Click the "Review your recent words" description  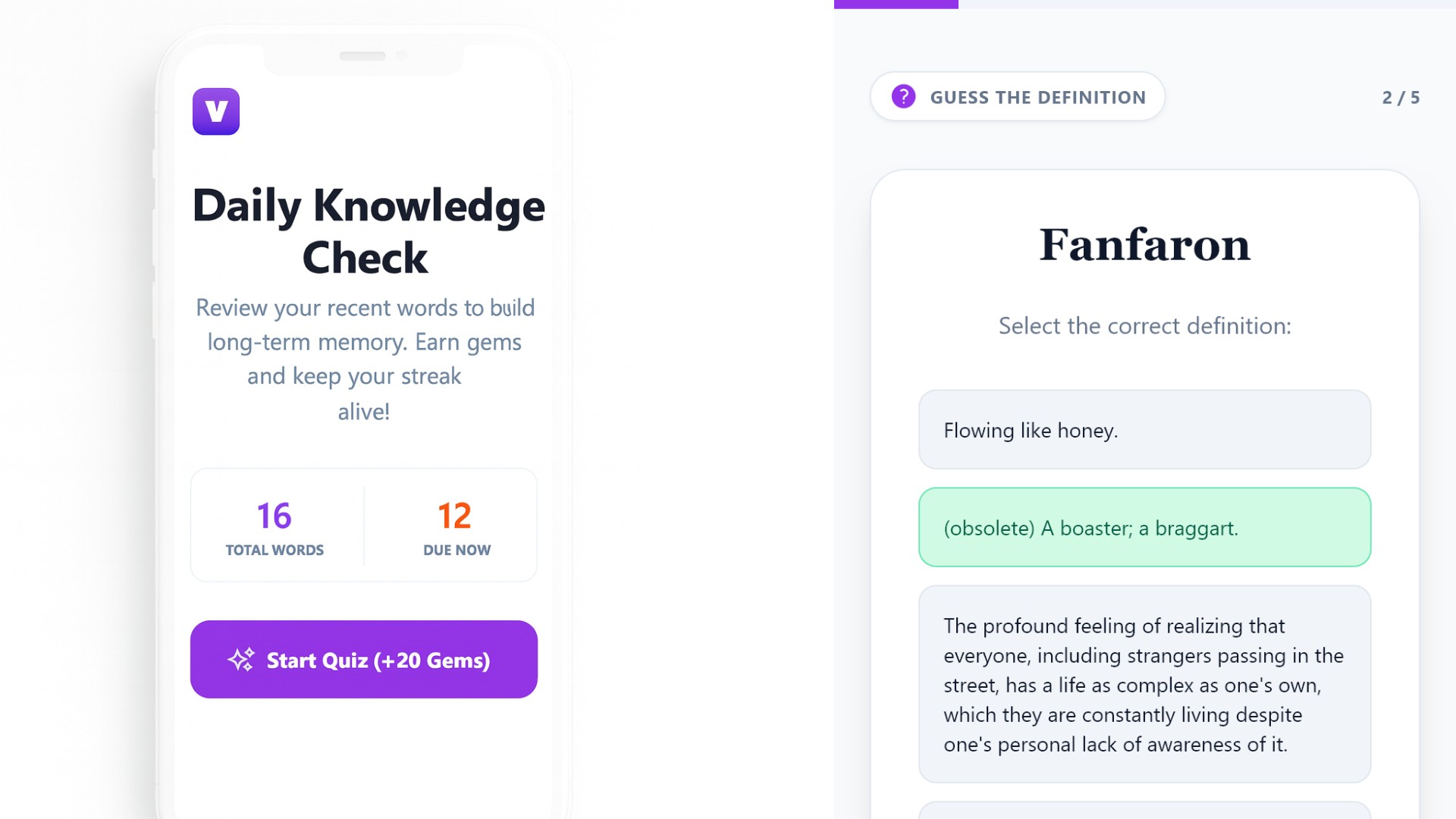(x=365, y=359)
